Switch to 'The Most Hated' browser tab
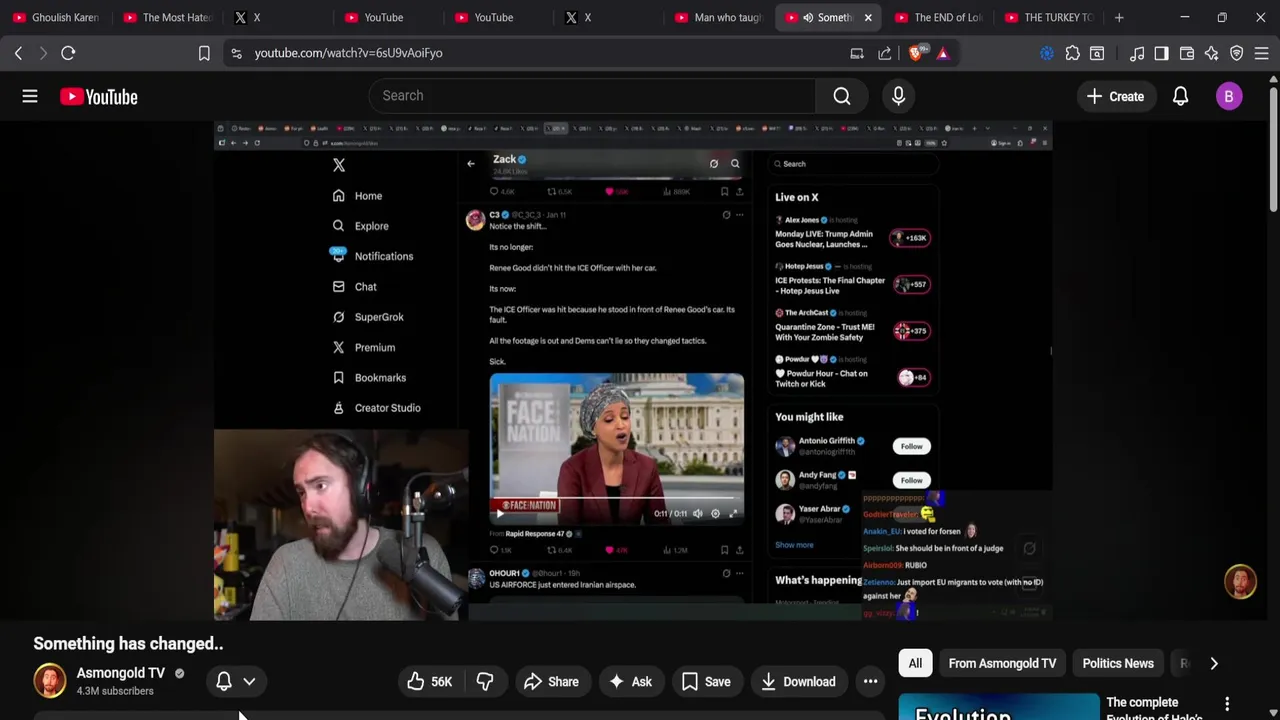1280x720 pixels. (168, 17)
